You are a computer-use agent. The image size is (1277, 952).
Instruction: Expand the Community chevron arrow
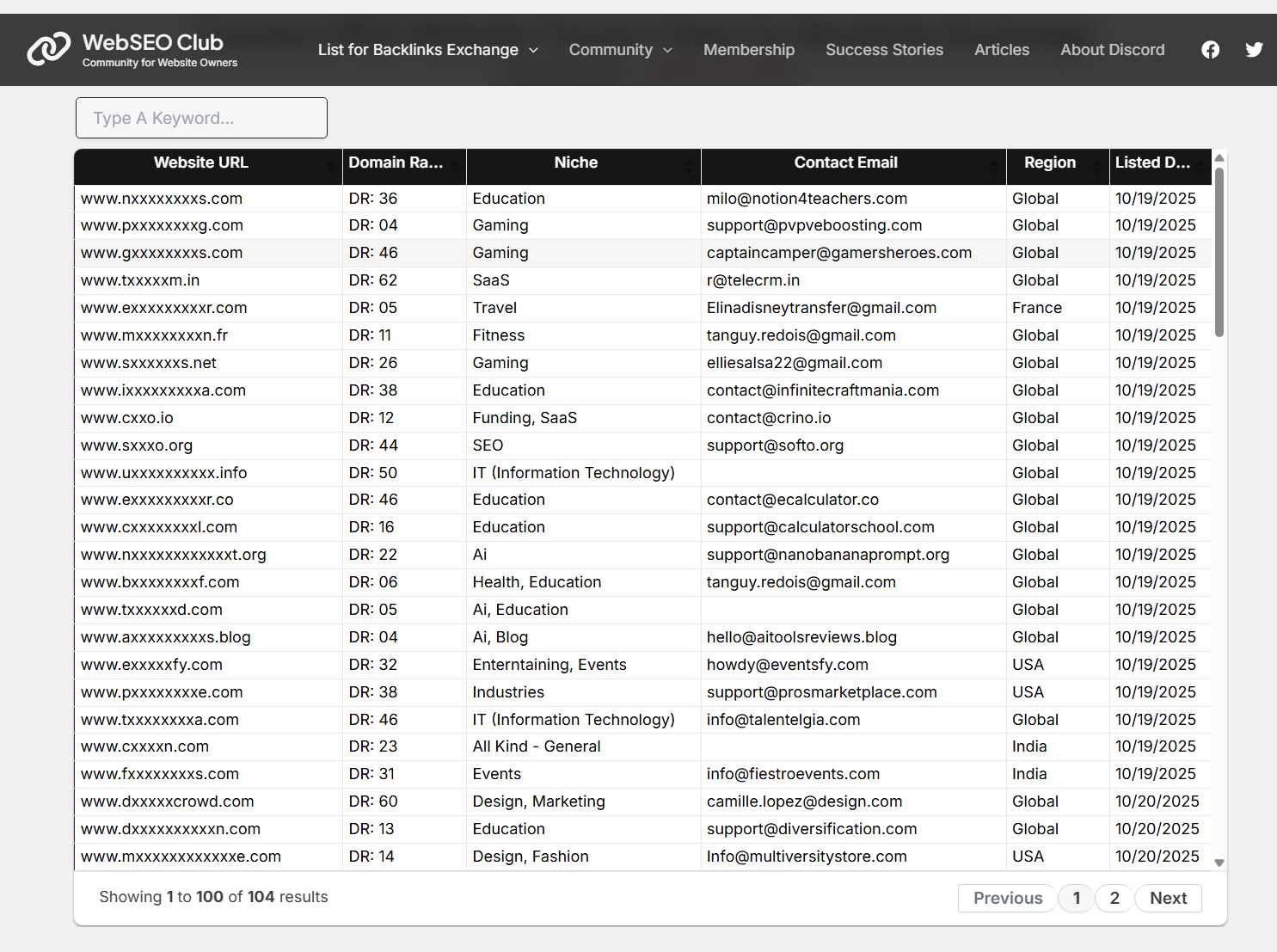[667, 50]
